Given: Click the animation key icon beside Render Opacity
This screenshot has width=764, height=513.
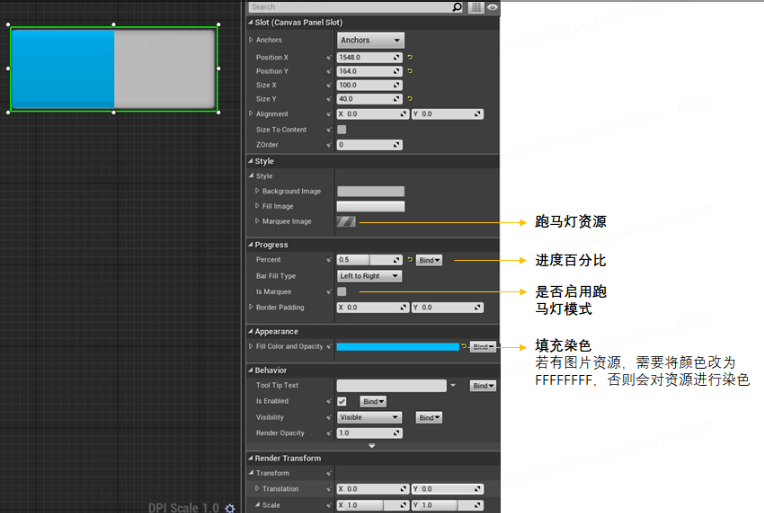Looking at the screenshot, I should click(x=329, y=433).
